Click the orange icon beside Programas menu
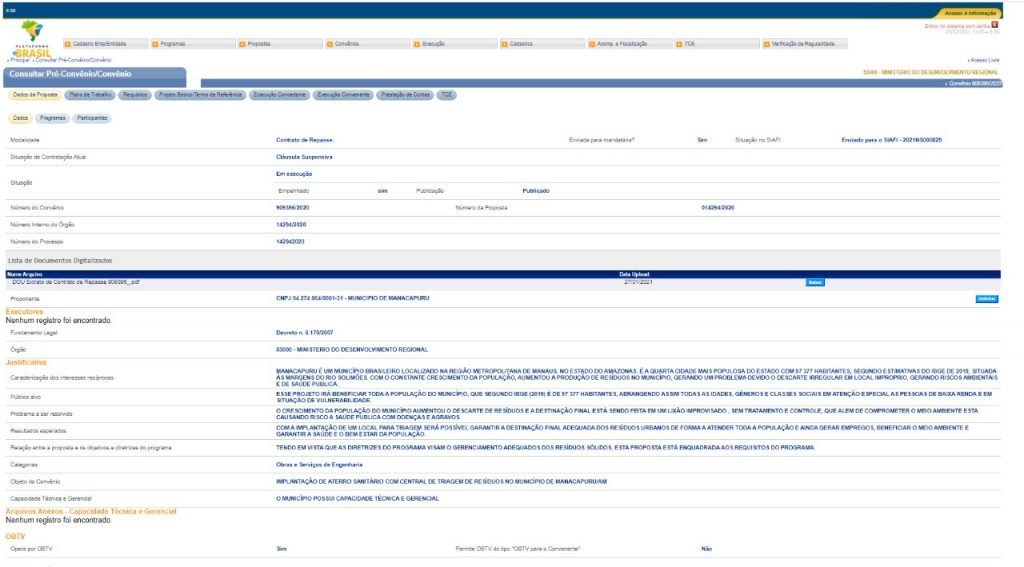Screen dimensions: 1024x567 pos(155,44)
